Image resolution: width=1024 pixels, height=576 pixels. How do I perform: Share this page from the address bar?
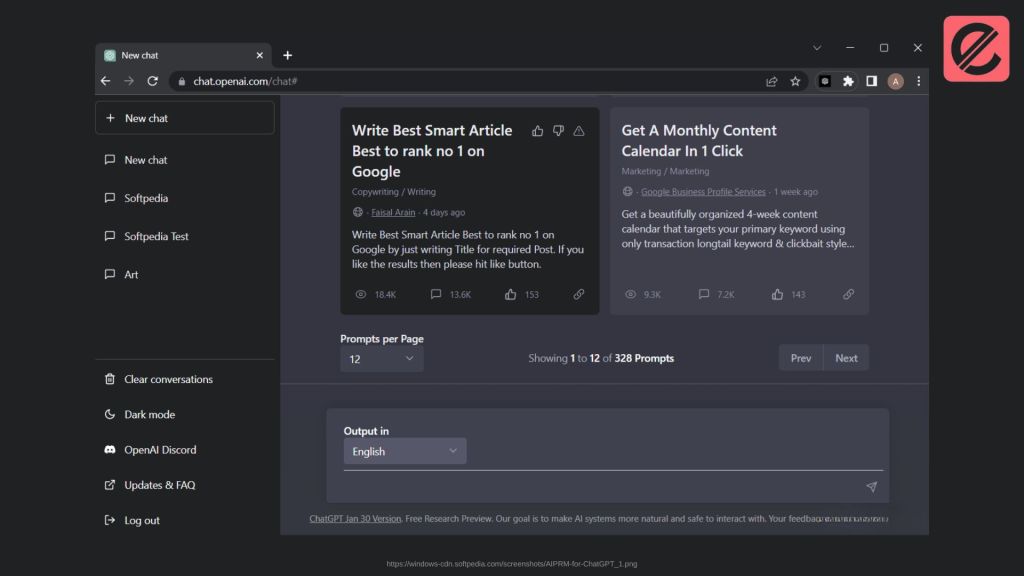(771, 81)
